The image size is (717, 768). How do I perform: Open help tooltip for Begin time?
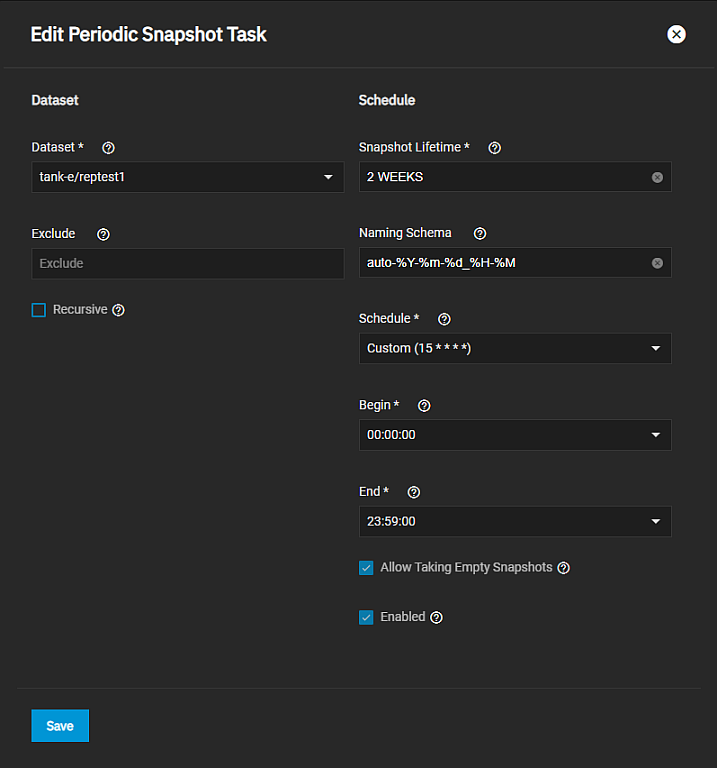pos(424,406)
